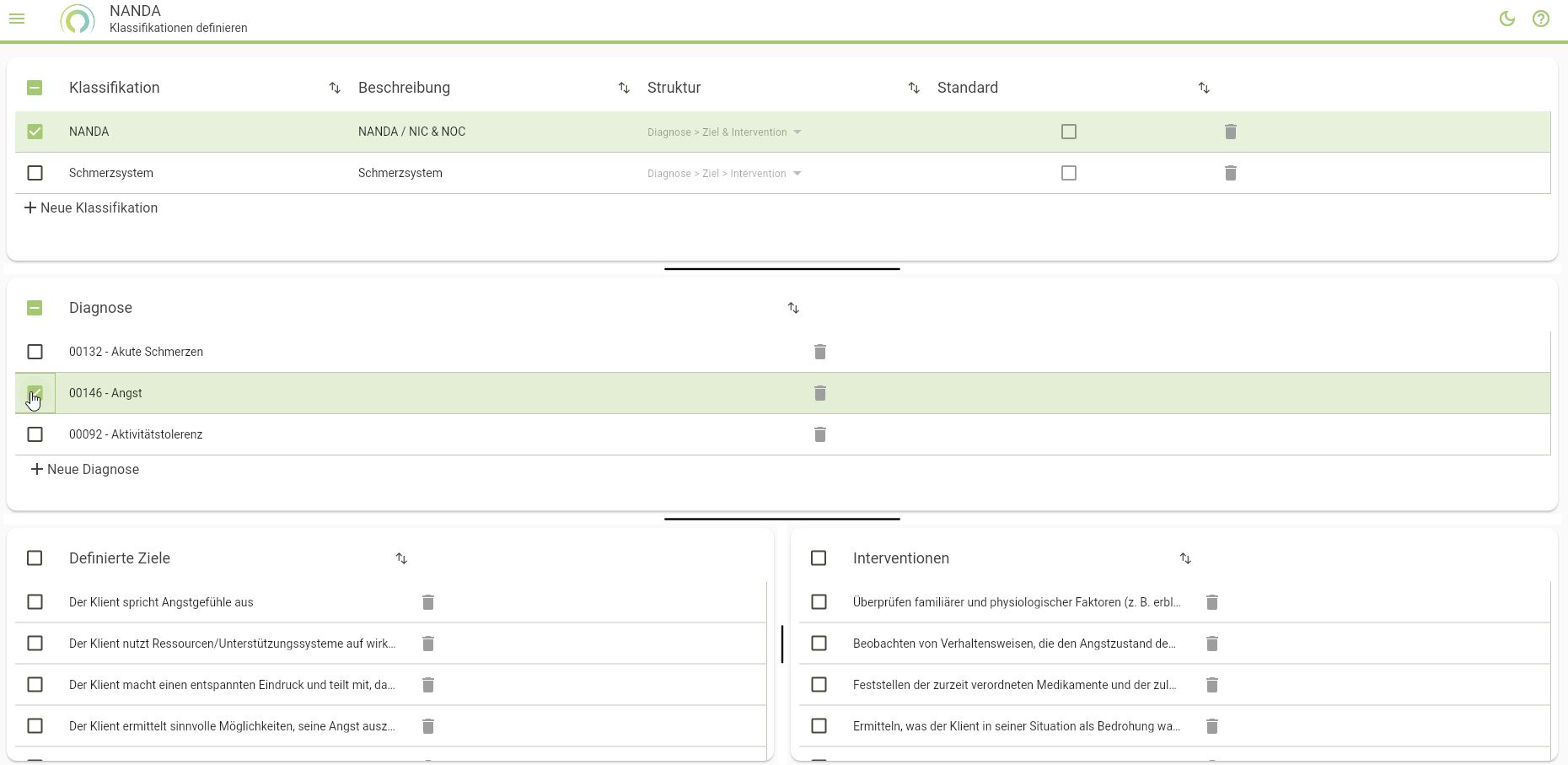
Task: Delete the Schmerzsystem classification
Action: [1230, 173]
